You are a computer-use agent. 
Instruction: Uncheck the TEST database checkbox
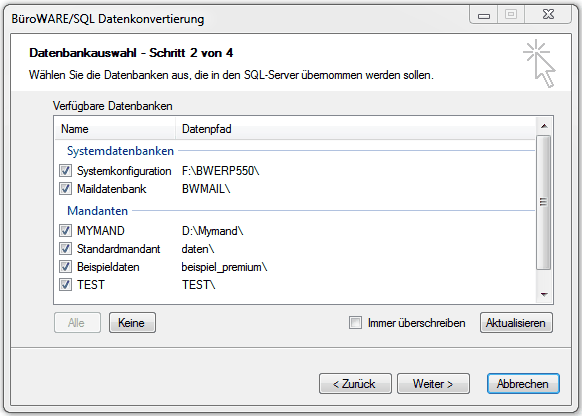pos(66,285)
